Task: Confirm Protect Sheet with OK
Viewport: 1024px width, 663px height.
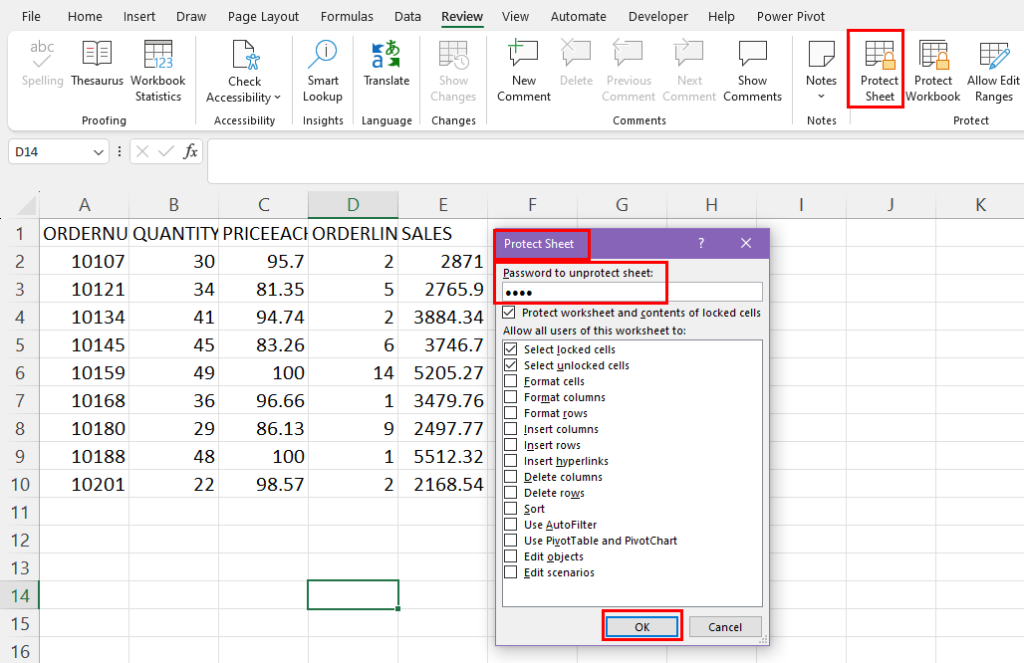Action: [x=642, y=626]
